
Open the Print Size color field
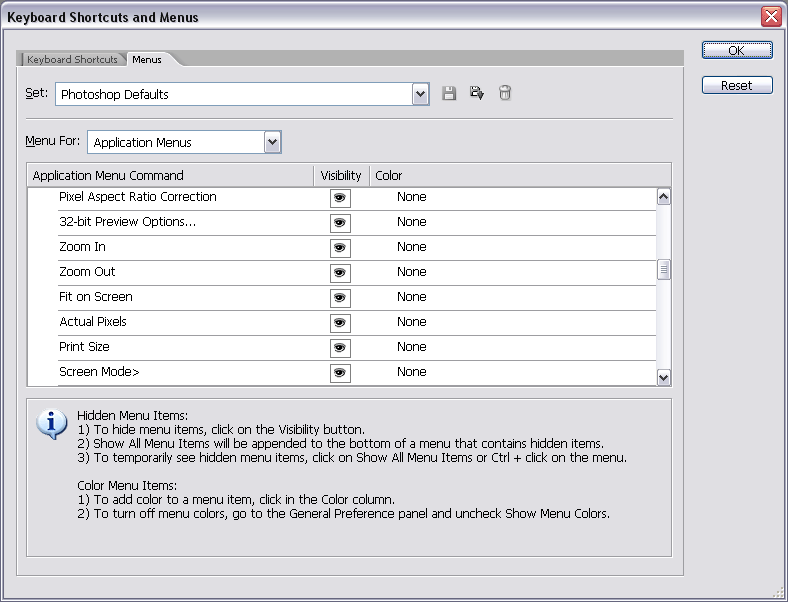pyautogui.click(x=411, y=347)
